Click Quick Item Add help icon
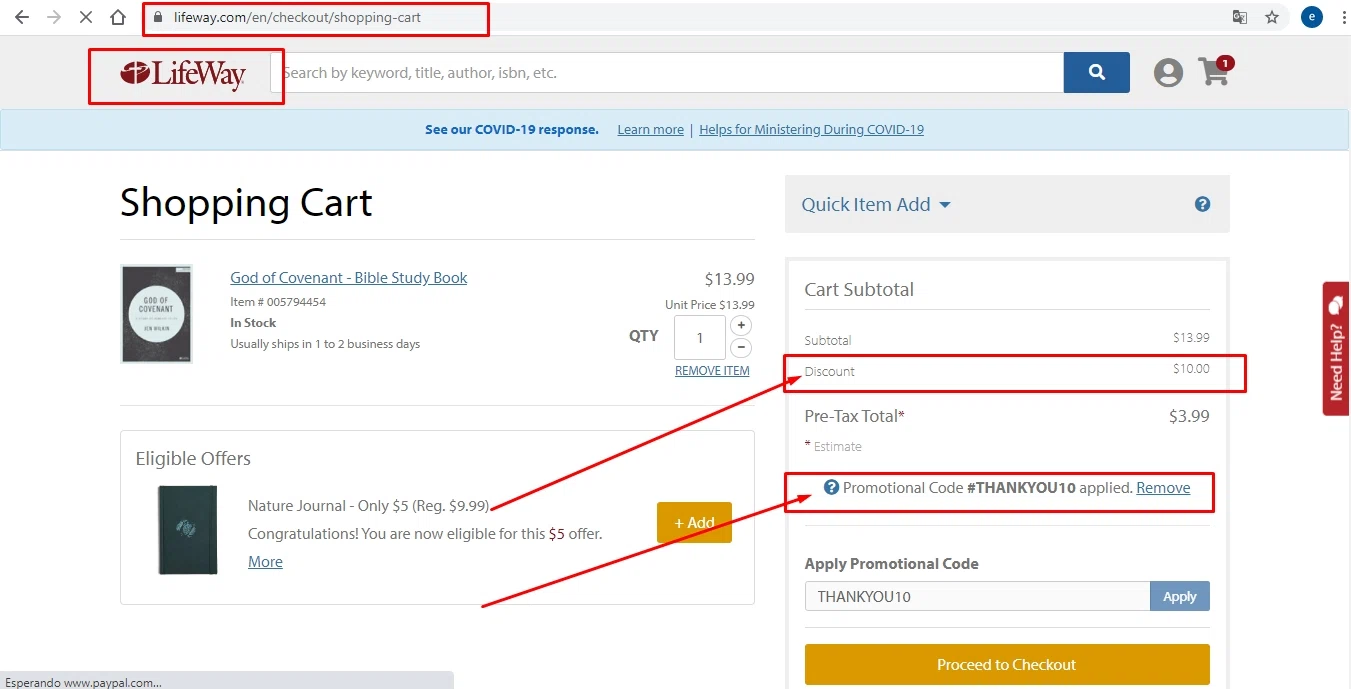The image size is (1351, 689). [1203, 204]
